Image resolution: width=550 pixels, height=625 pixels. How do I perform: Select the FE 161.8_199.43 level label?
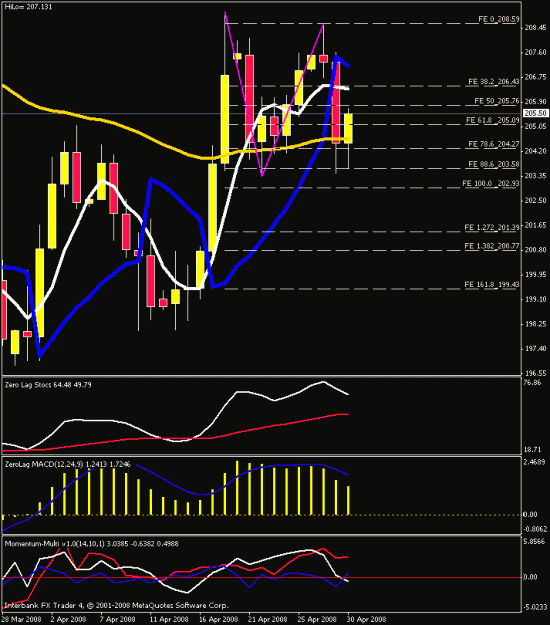coord(492,285)
